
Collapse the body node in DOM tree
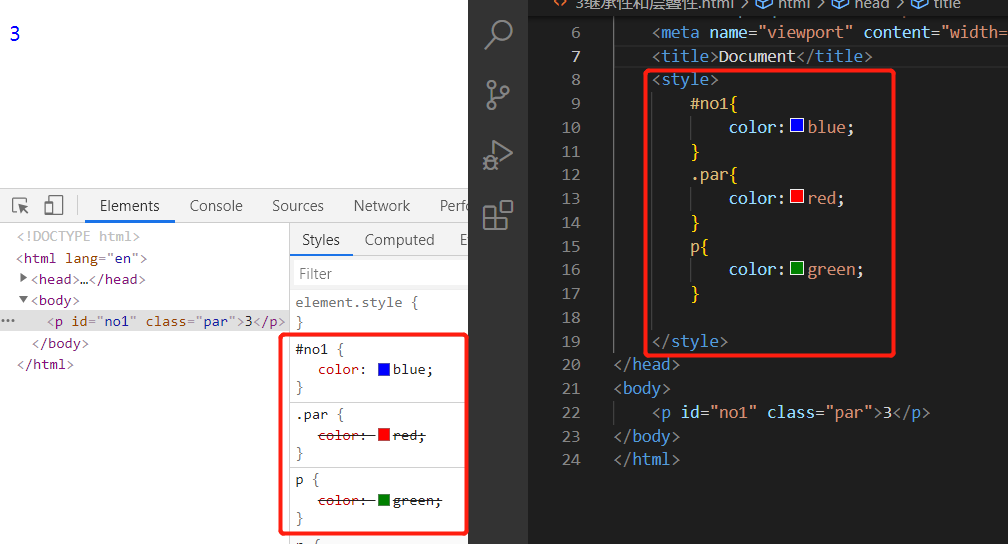23,300
